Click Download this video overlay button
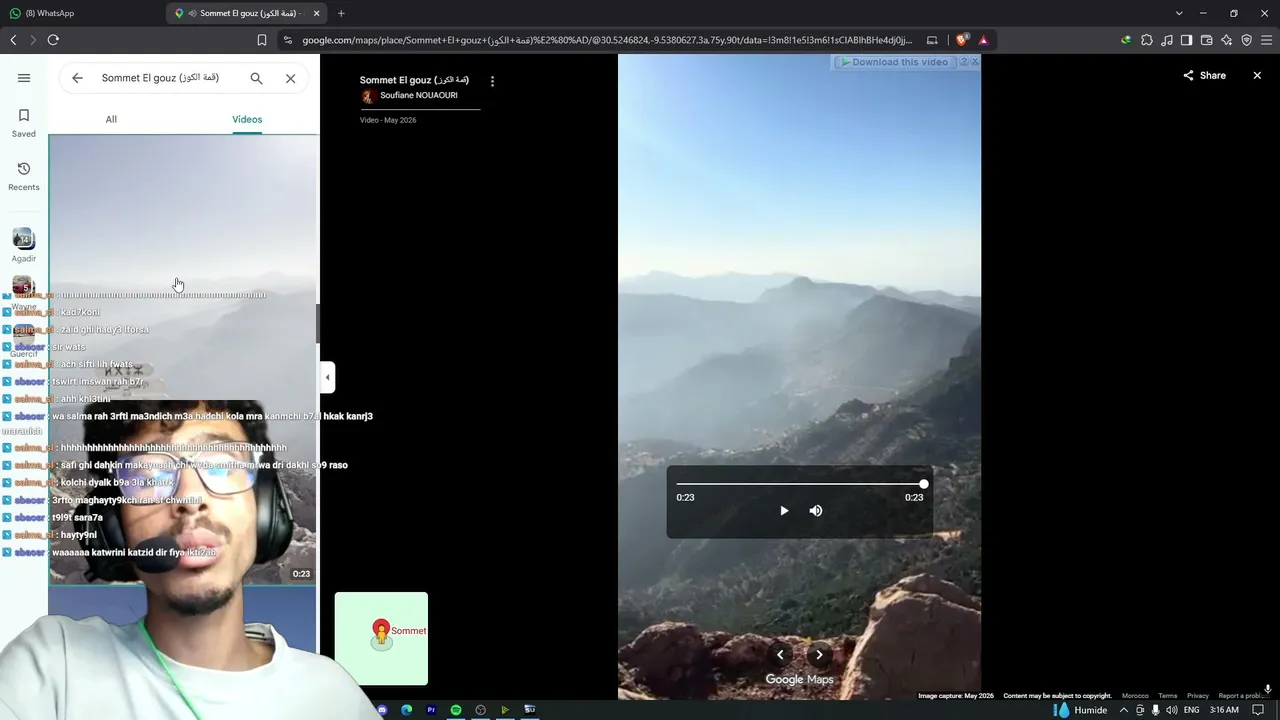The image size is (1280, 720). (895, 62)
